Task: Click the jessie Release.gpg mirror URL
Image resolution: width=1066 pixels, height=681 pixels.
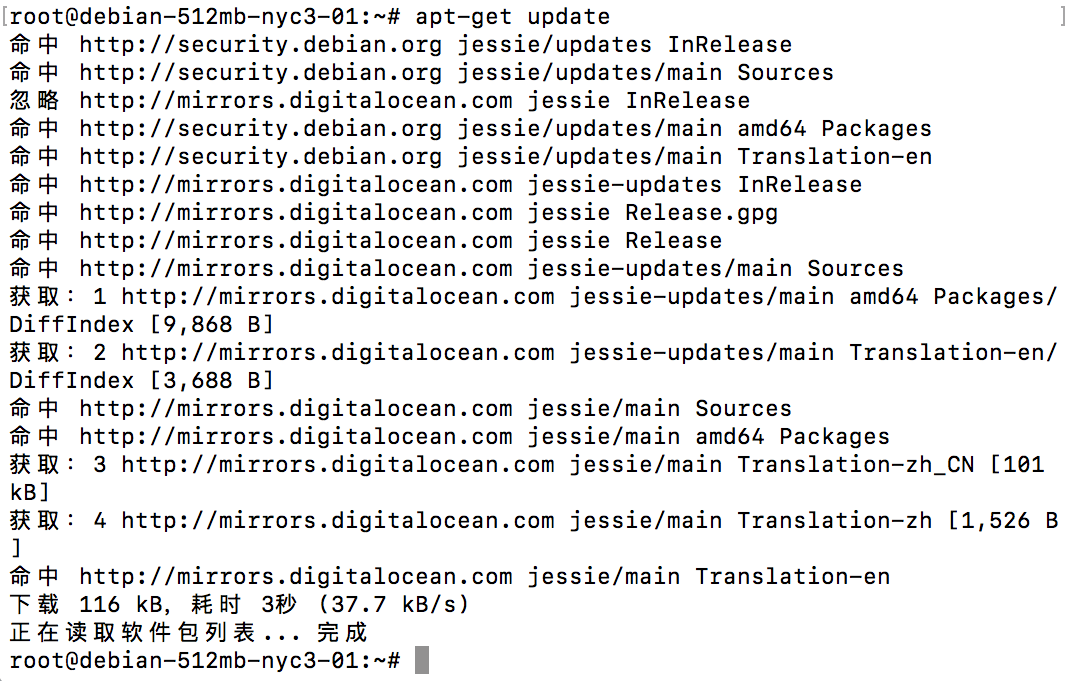Action: pyautogui.click(x=428, y=213)
